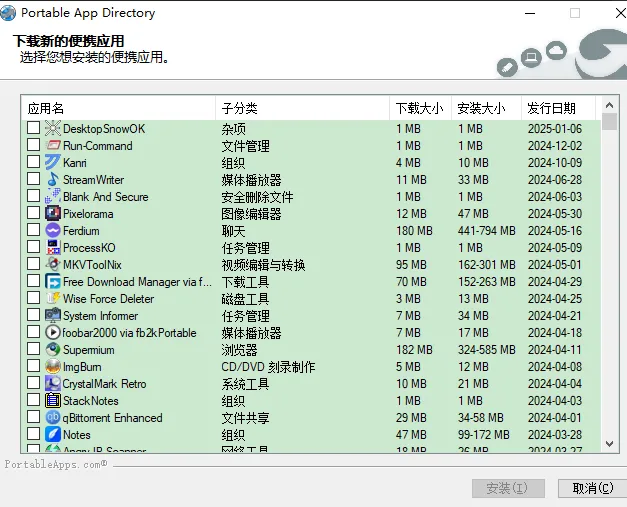Check the Supermium checkbox
The width and height of the screenshot is (627, 507).
pos(34,349)
